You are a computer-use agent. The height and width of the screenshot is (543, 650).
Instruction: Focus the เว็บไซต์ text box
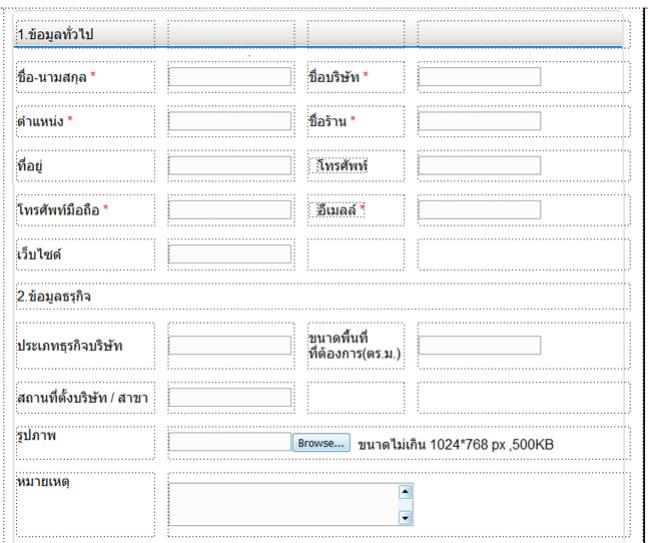click(230, 254)
